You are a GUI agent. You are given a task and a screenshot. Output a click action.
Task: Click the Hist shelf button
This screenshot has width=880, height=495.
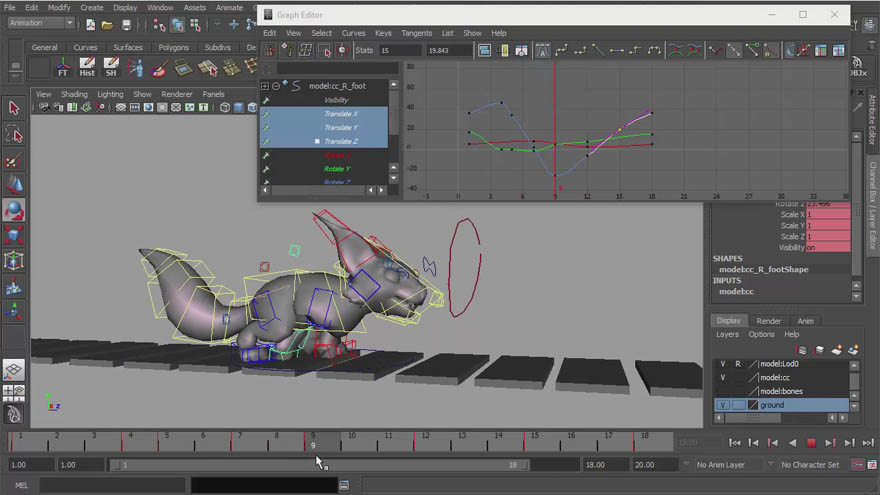(x=87, y=67)
